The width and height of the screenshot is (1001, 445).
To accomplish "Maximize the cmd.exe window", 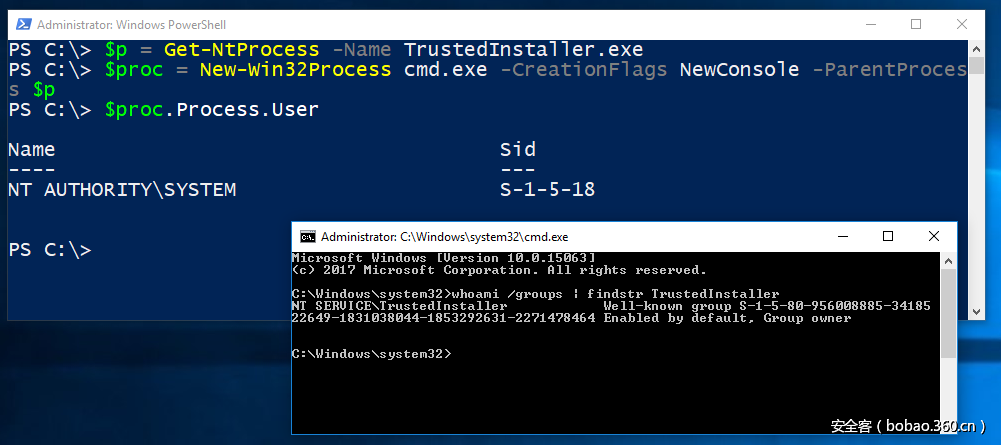I will [887, 237].
